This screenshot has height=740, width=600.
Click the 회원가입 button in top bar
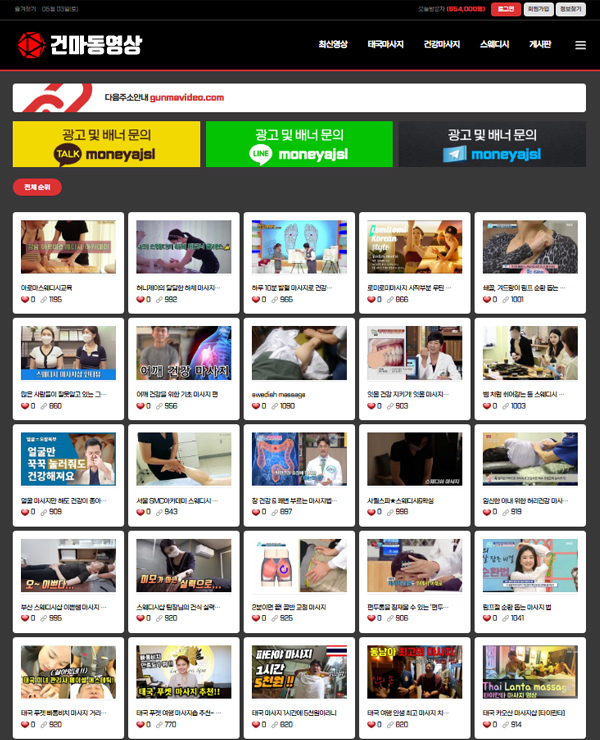538,9
